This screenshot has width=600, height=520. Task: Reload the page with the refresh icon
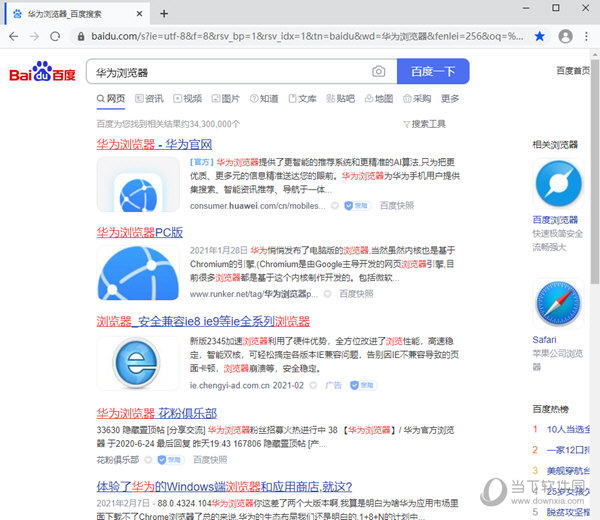pyautogui.click(x=55, y=36)
